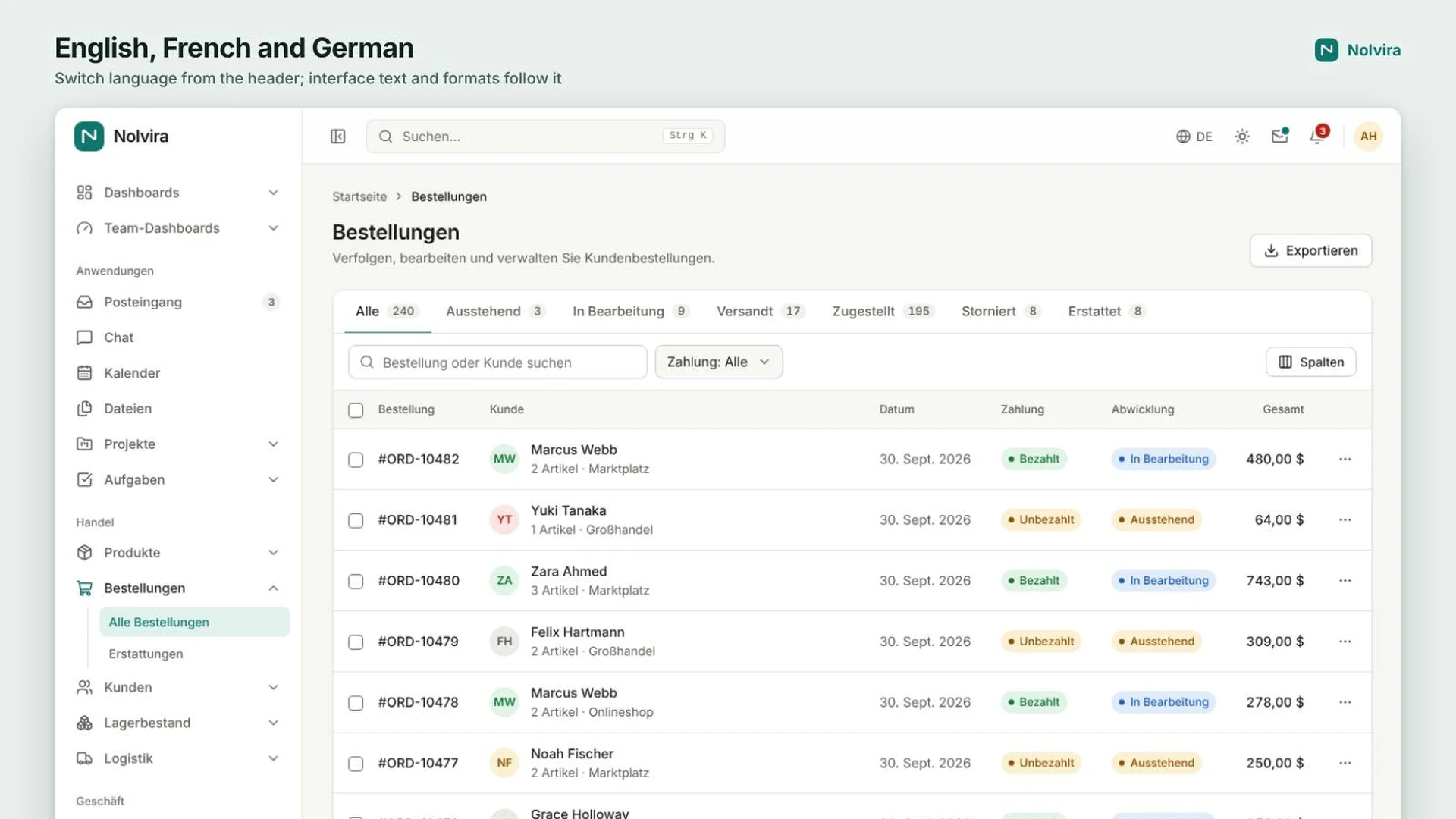Open the mail inbox icon in header
The height and width of the screenshot is (819, 1456).
tap(1280, 136)
